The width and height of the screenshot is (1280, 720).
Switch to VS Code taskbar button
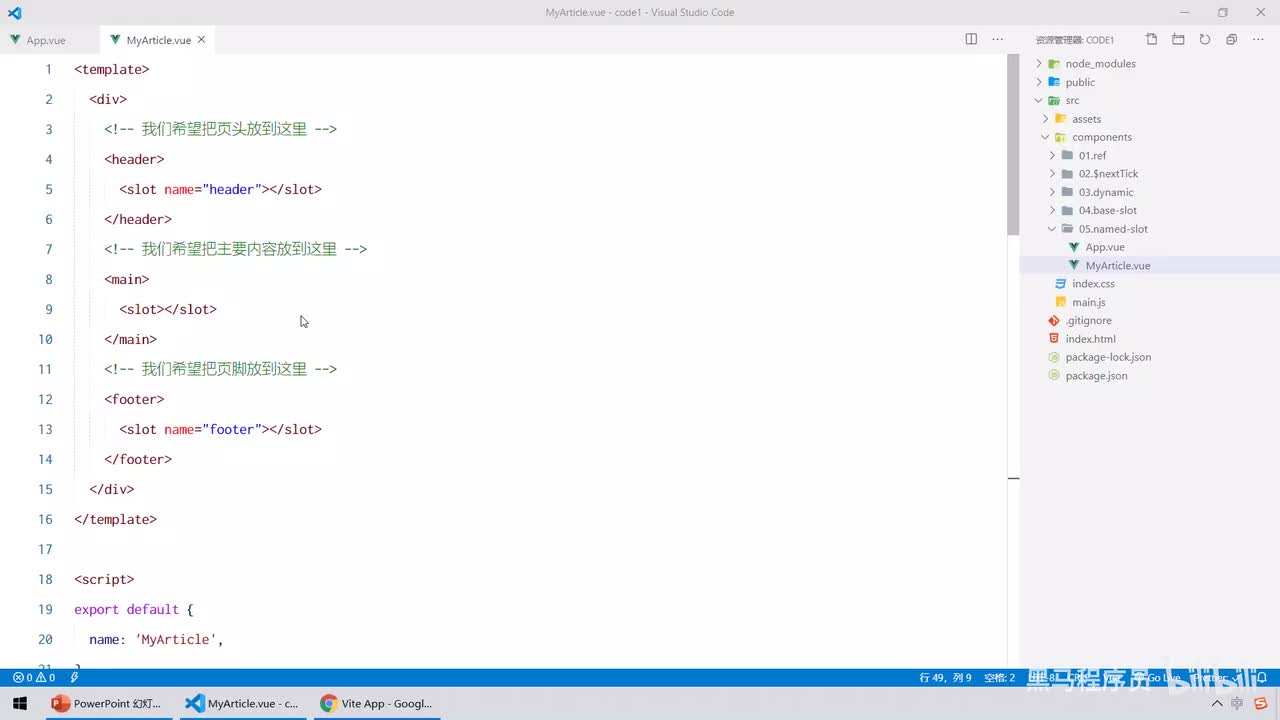(241, 703)
